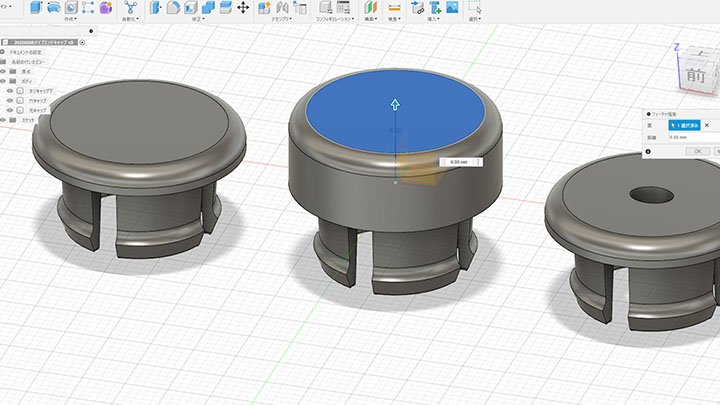Hide the first body ネジキャップ
The image size is (720, 405).
(10, 91)
